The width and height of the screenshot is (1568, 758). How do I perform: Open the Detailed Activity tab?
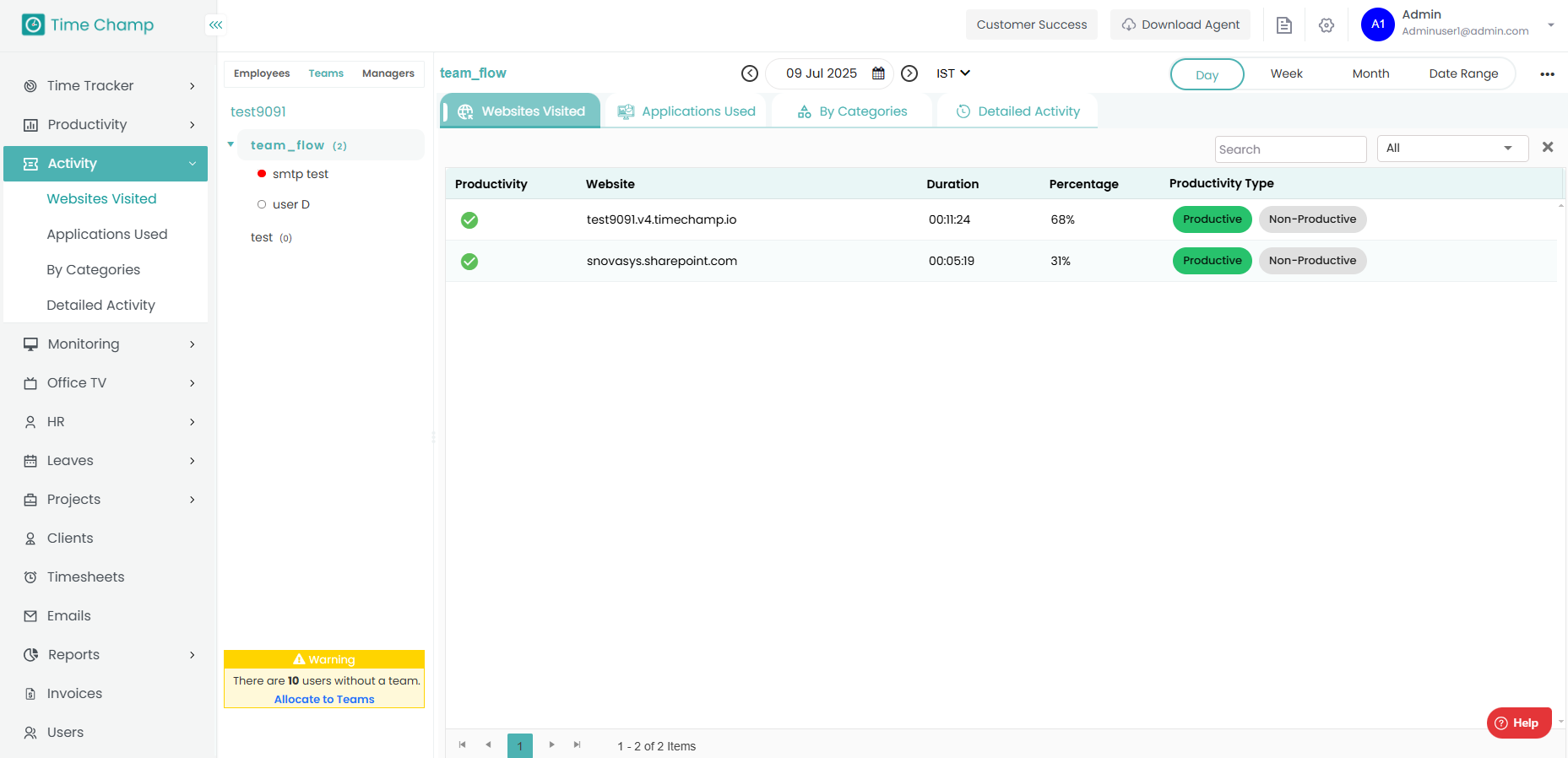[1017, 111]
